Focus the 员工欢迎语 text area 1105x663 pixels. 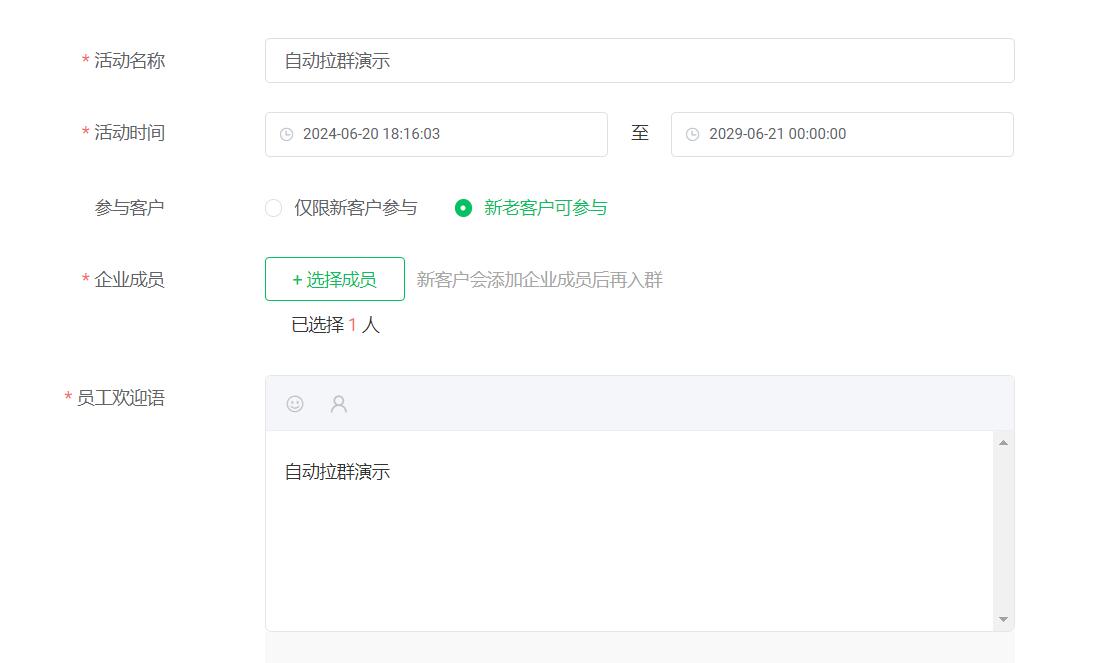click(x=629, y=531)
